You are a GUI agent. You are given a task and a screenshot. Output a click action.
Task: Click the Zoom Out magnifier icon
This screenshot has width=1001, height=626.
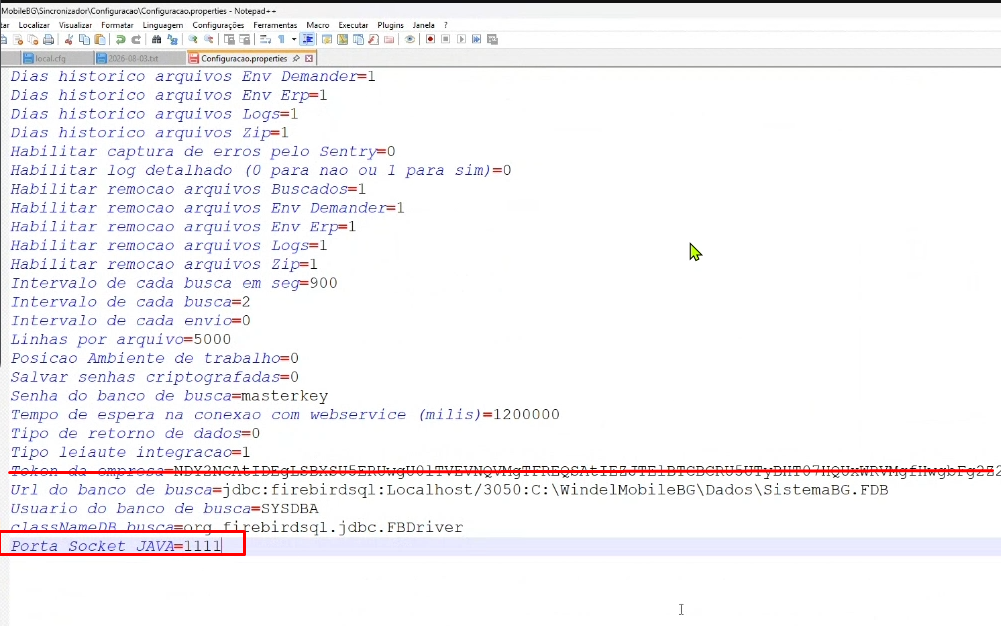coord(208,40)
